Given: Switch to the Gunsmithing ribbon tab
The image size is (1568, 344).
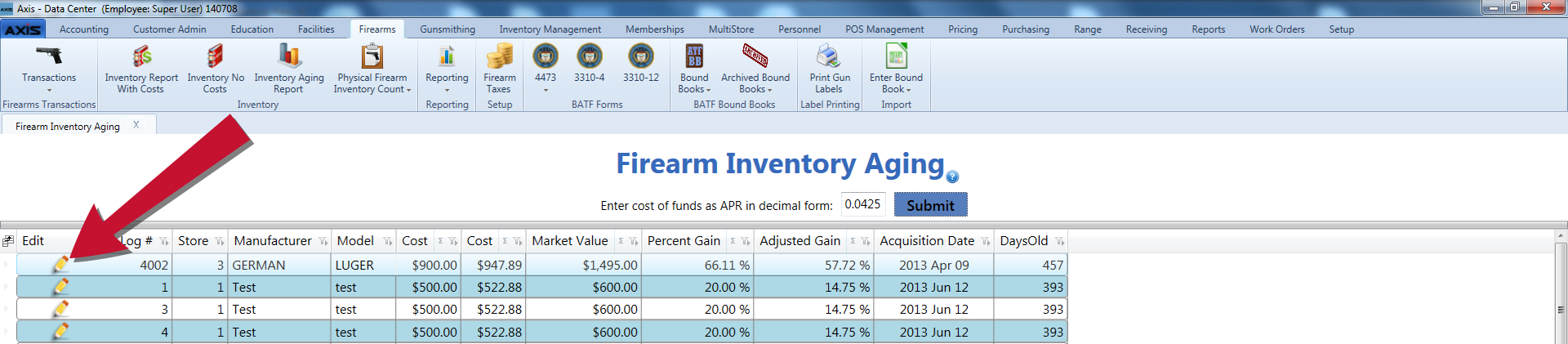Looking at the screenshot, I should coord(448,29).
